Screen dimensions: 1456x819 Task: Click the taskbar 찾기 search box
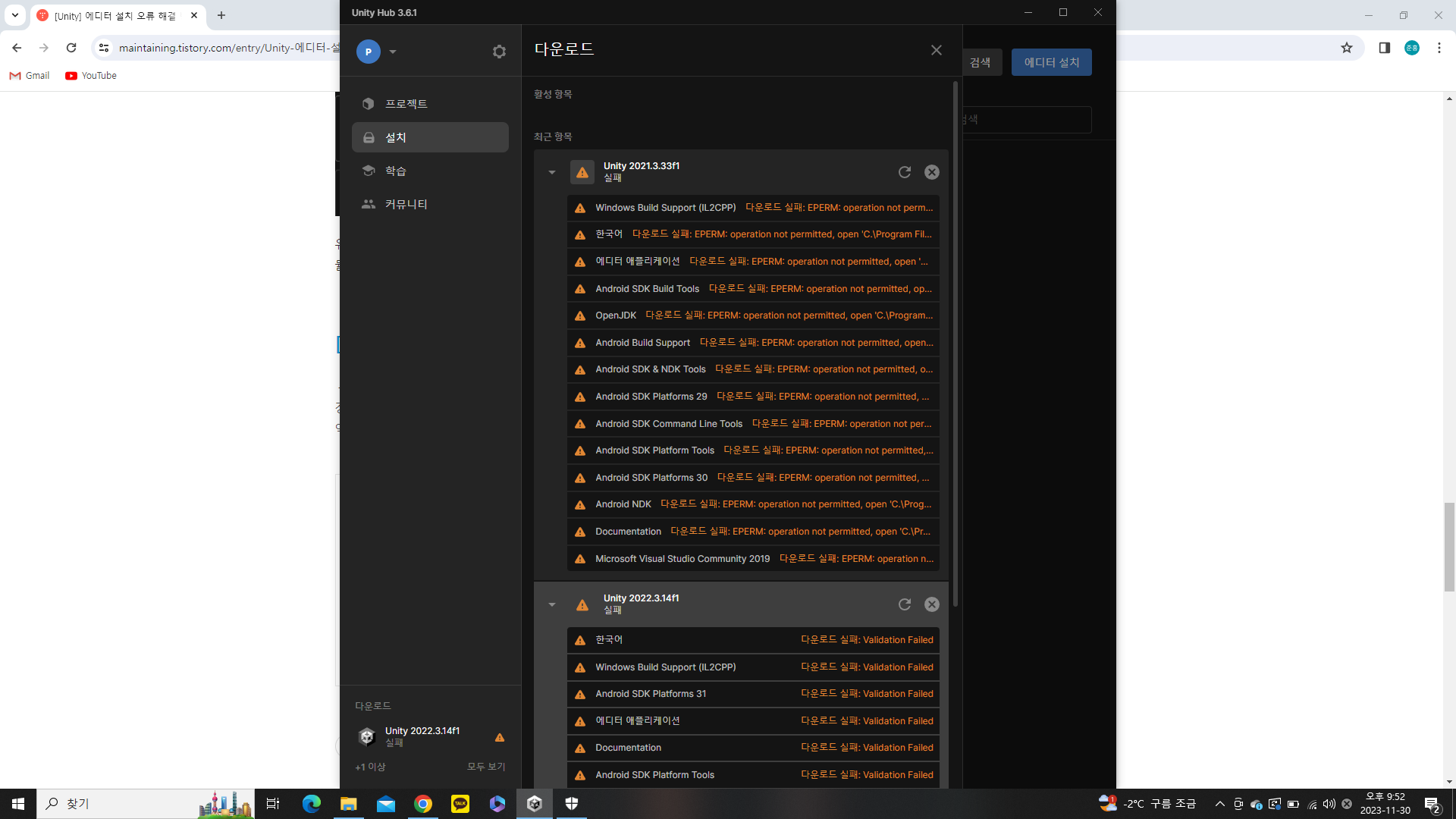(x=146, y=804)
